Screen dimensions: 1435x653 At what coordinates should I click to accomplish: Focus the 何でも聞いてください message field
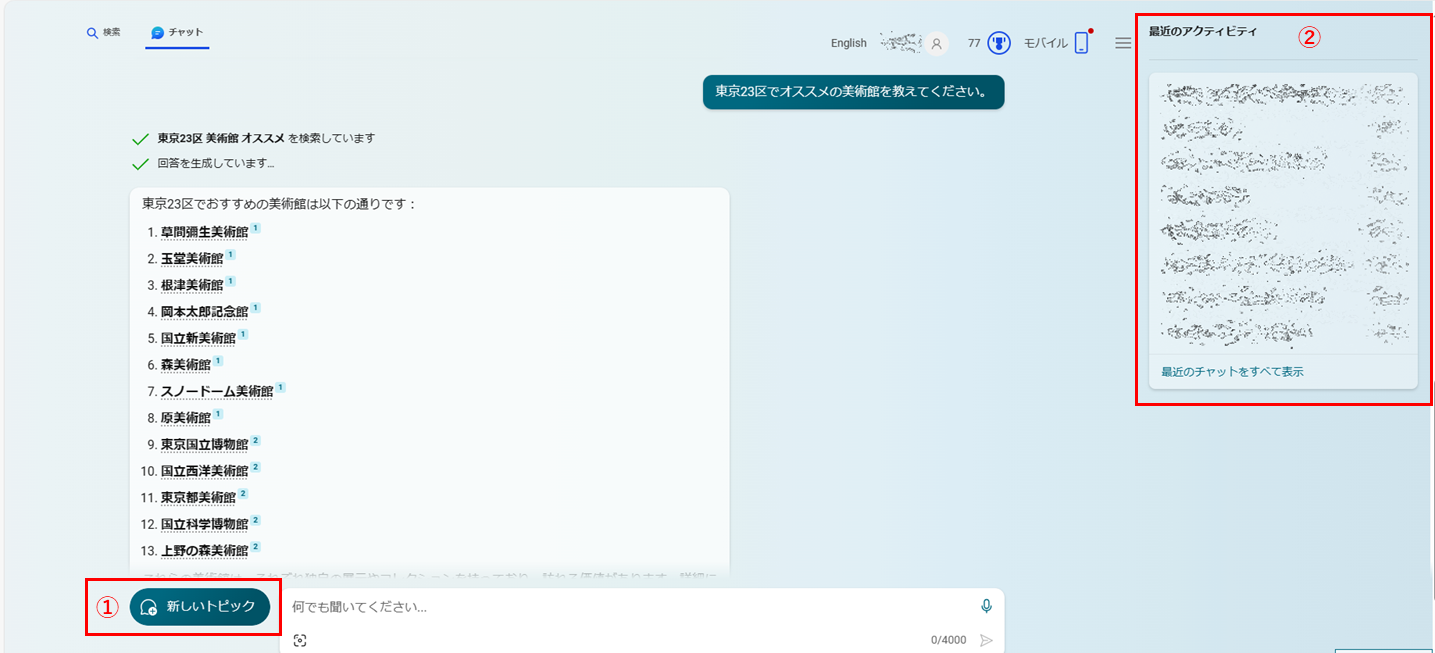(630, 607)
